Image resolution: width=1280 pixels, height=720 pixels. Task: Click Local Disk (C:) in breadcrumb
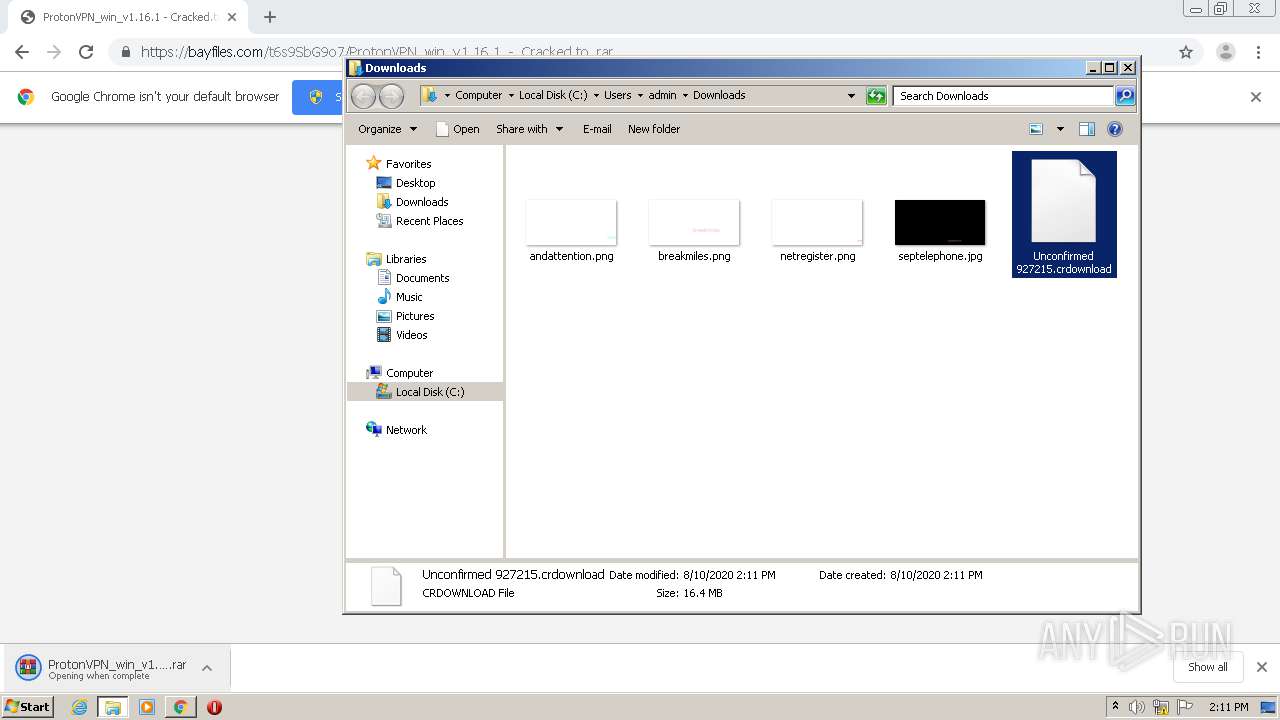tap(553, 96)
